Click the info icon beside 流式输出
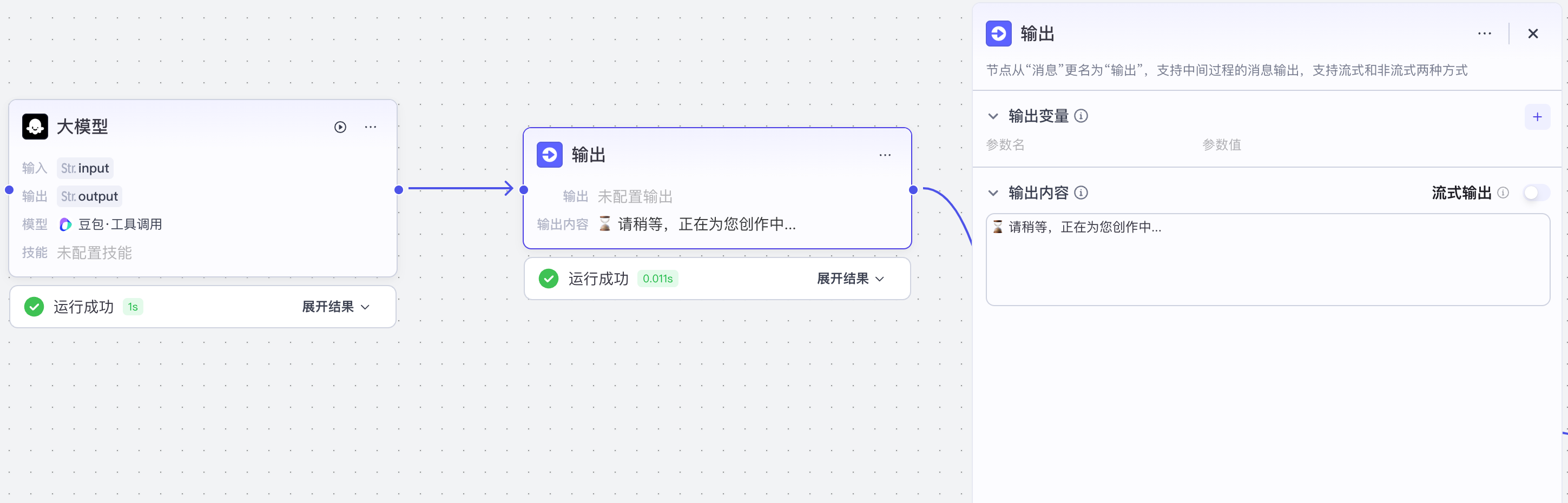Image resolution: width=1568 pixels, height=503 pixels. pos(1504,192)
